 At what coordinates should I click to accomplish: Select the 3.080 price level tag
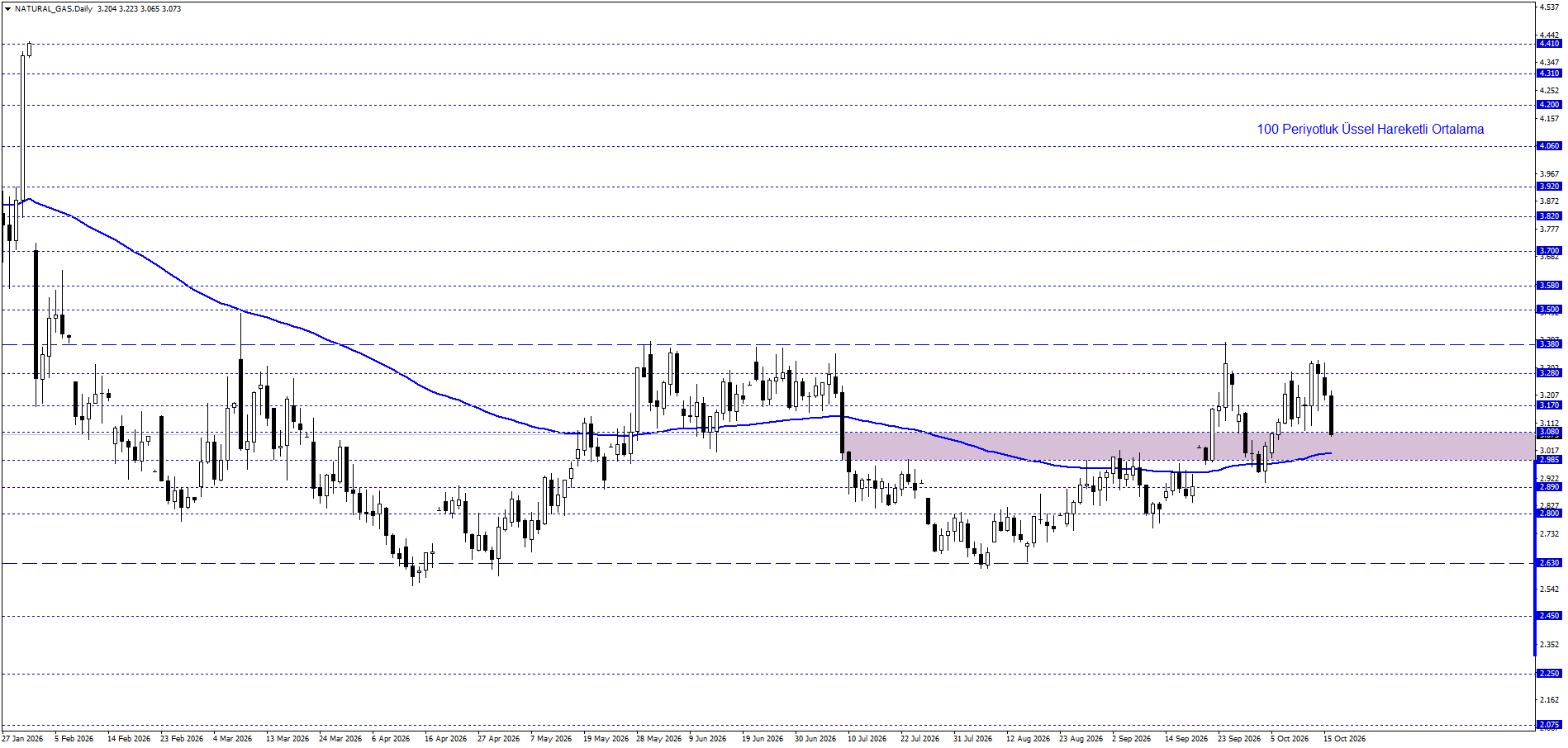click(x=1549, y=432)
